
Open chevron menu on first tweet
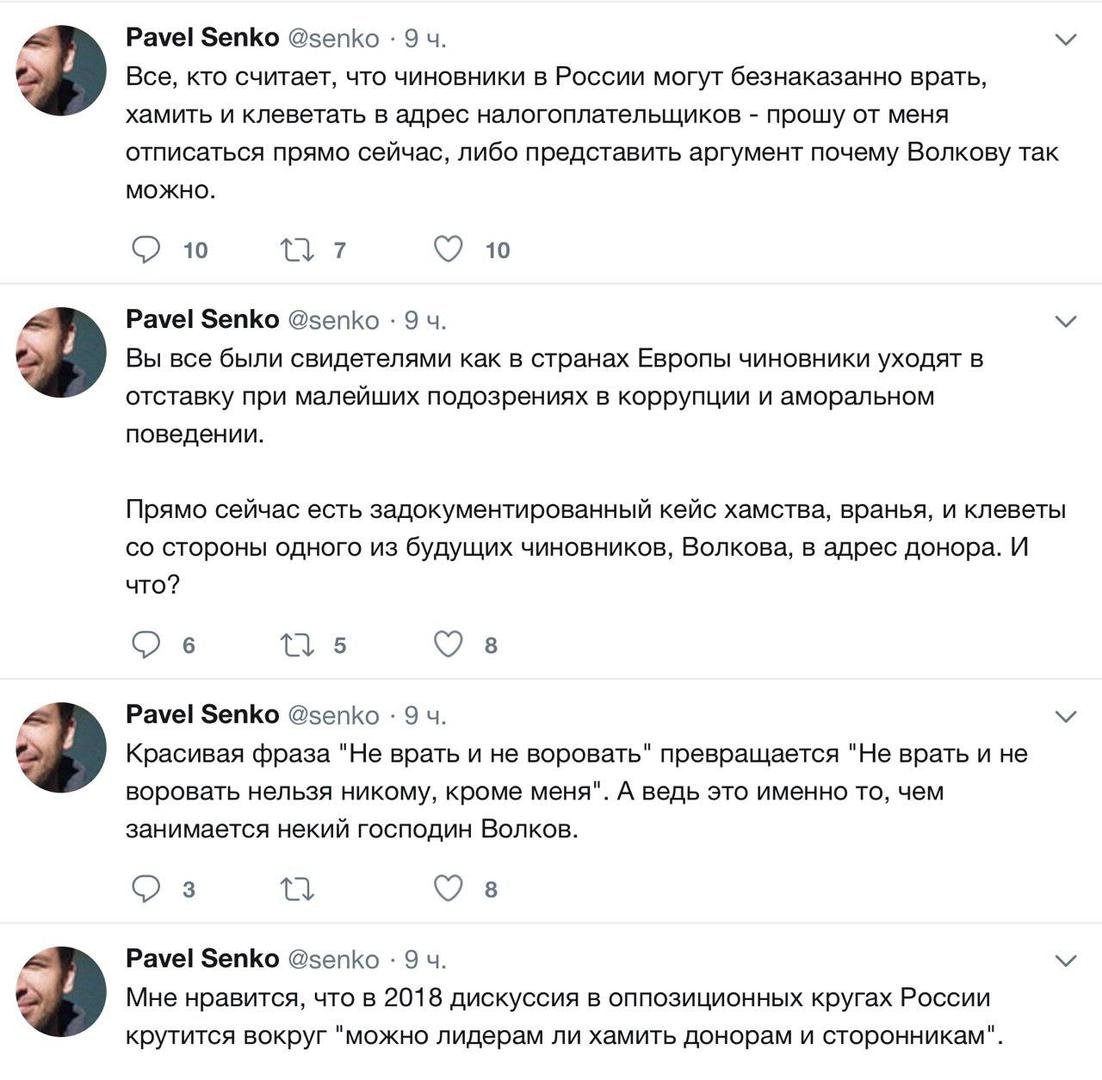coord(1066,40)
